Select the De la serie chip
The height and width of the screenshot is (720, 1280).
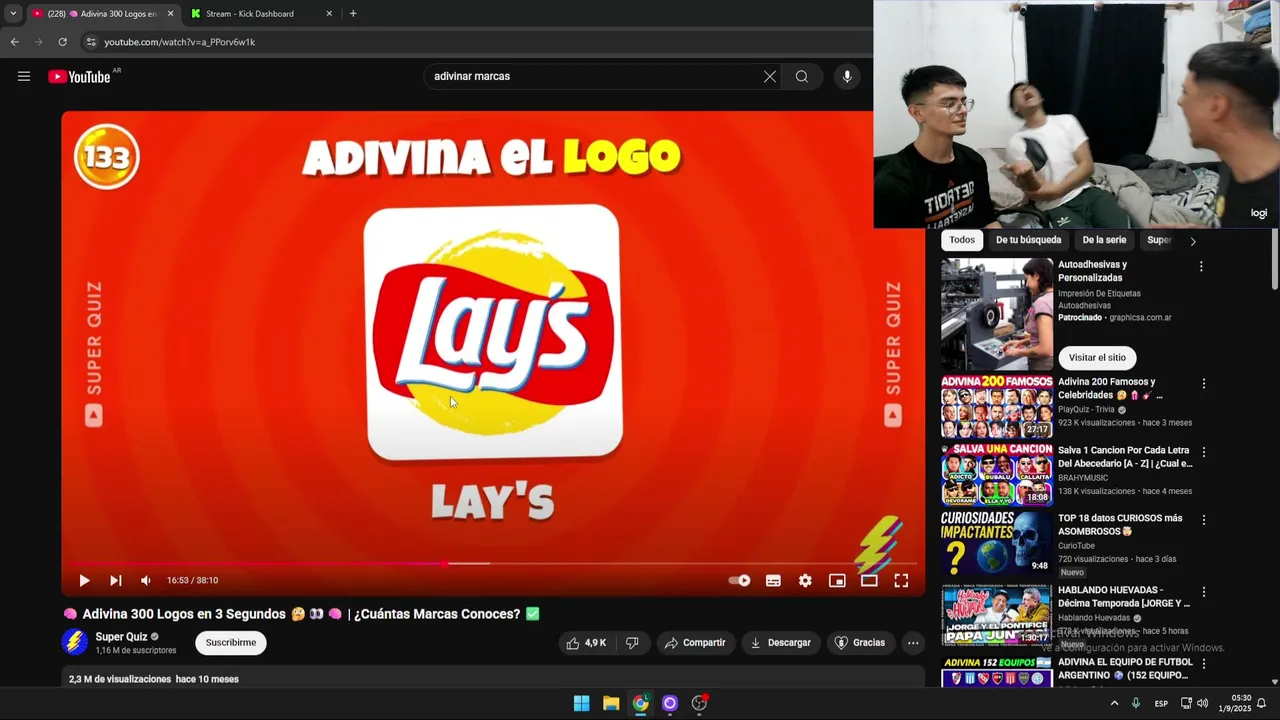[x=1104, y=240]
